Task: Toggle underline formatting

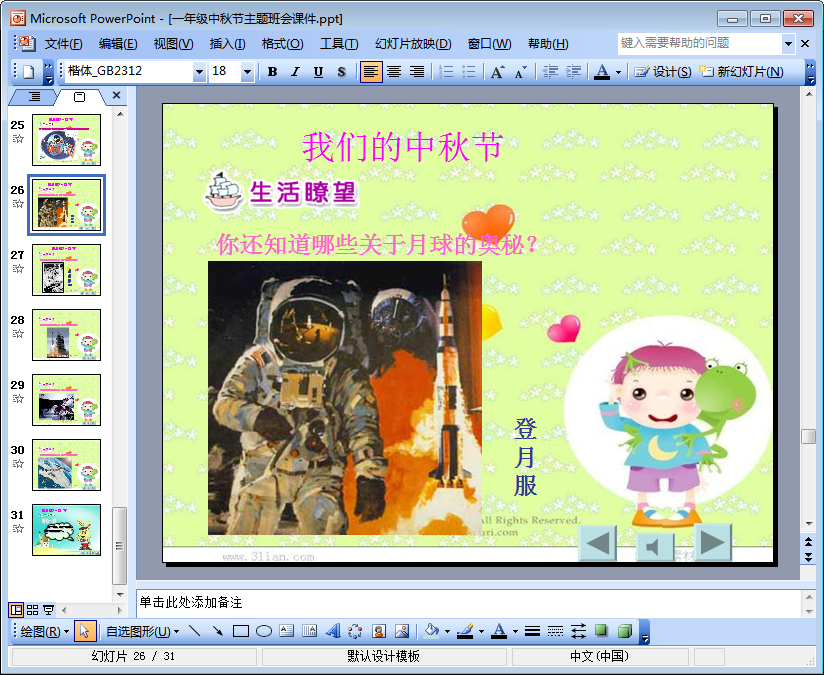Action: click(318, 72)
